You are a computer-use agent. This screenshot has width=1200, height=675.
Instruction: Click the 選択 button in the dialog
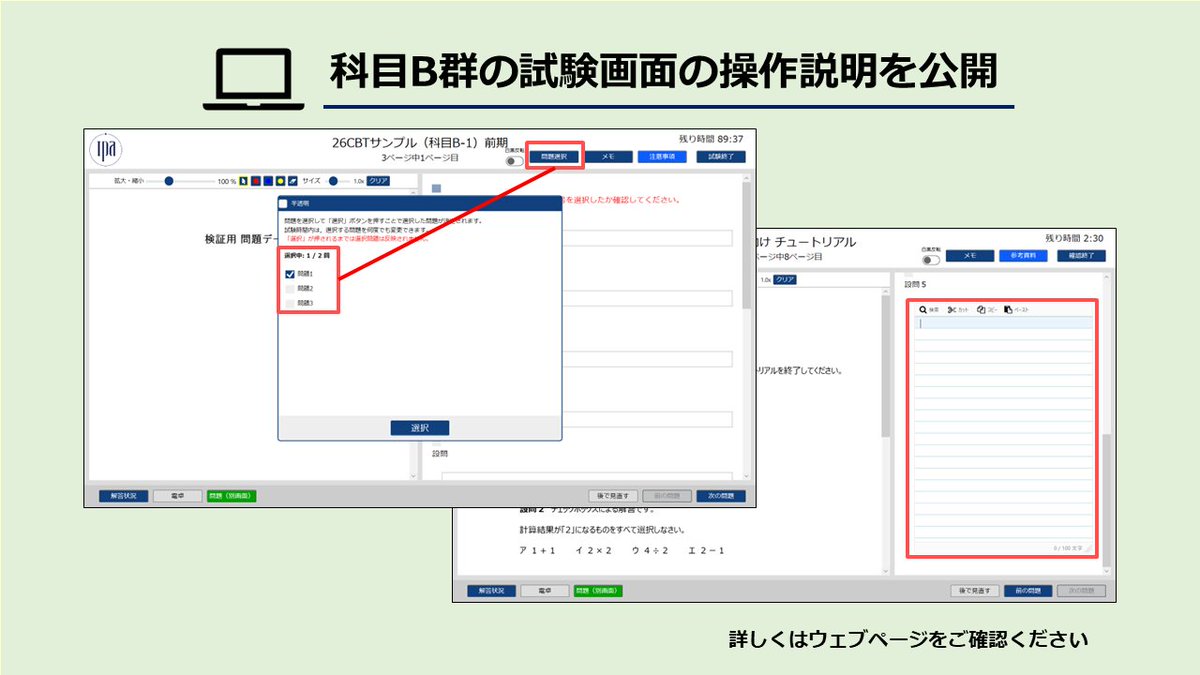tap(420, 428)
